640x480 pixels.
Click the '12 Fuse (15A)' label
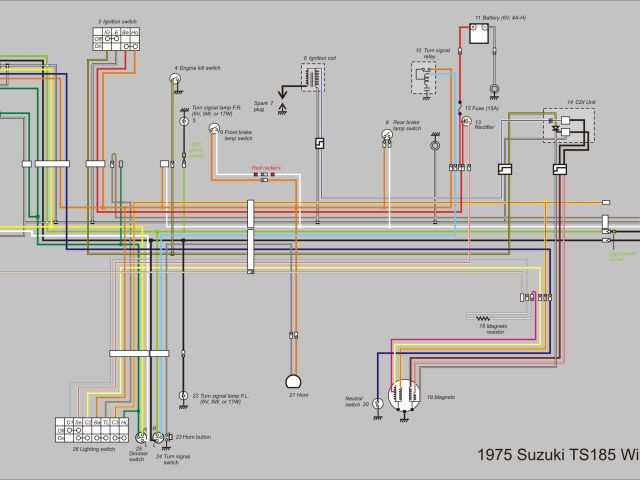point(481,106)
